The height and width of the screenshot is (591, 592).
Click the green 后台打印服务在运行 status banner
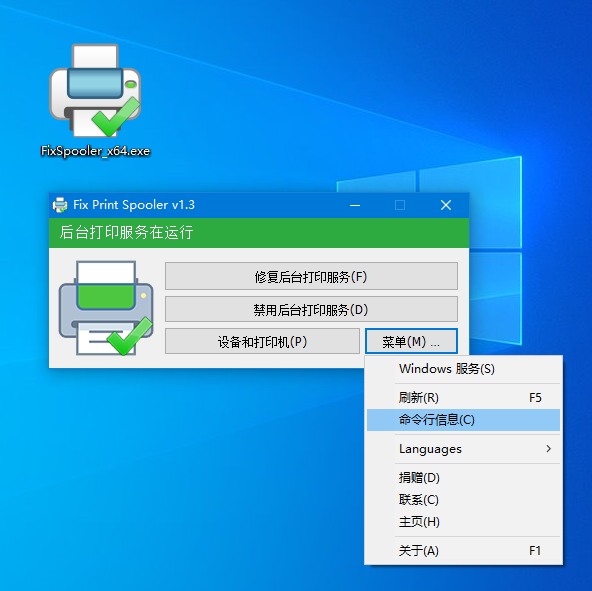[x=259, y=233]
